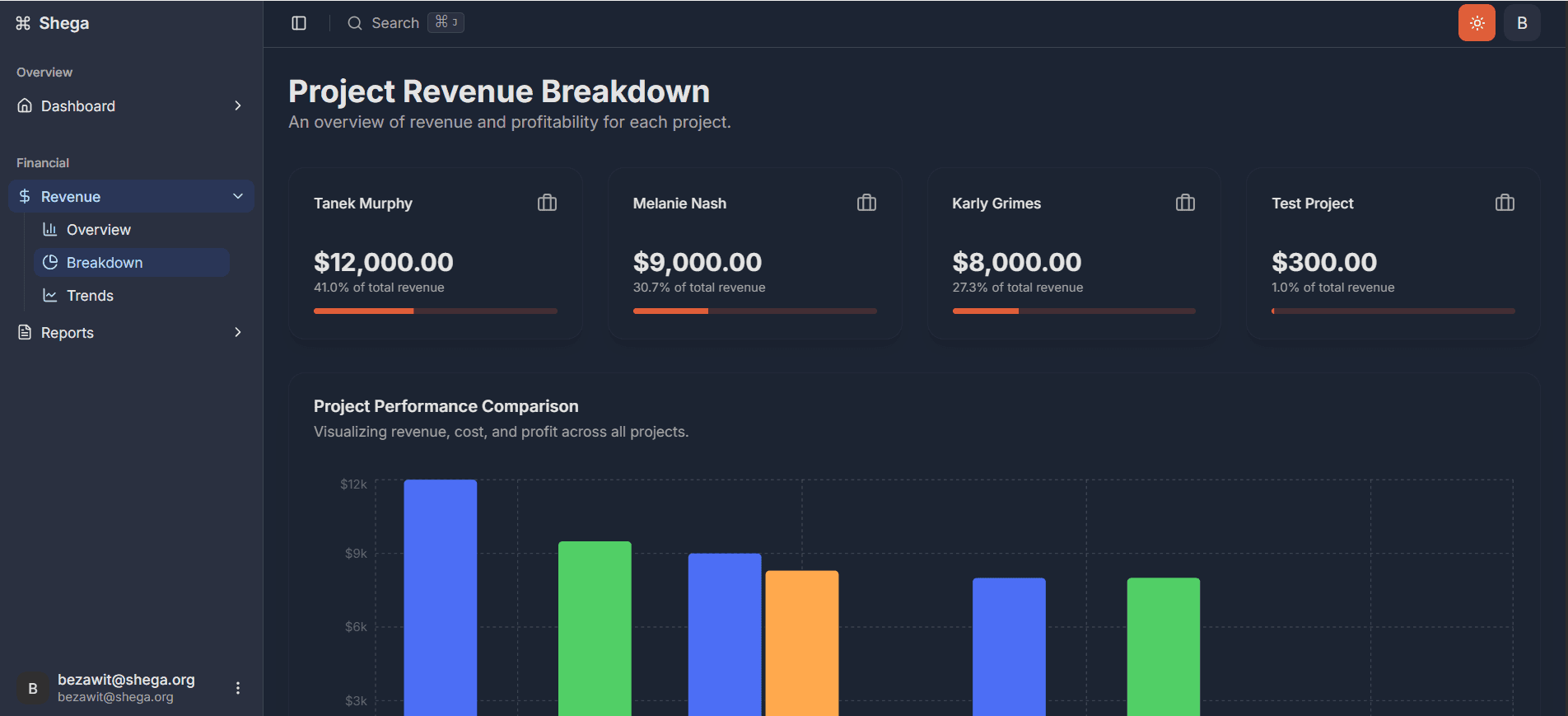Viewport: 1568px width, 716px height.
Task: Click the Project Performance Comparison heading
Action: coord(446,406)
